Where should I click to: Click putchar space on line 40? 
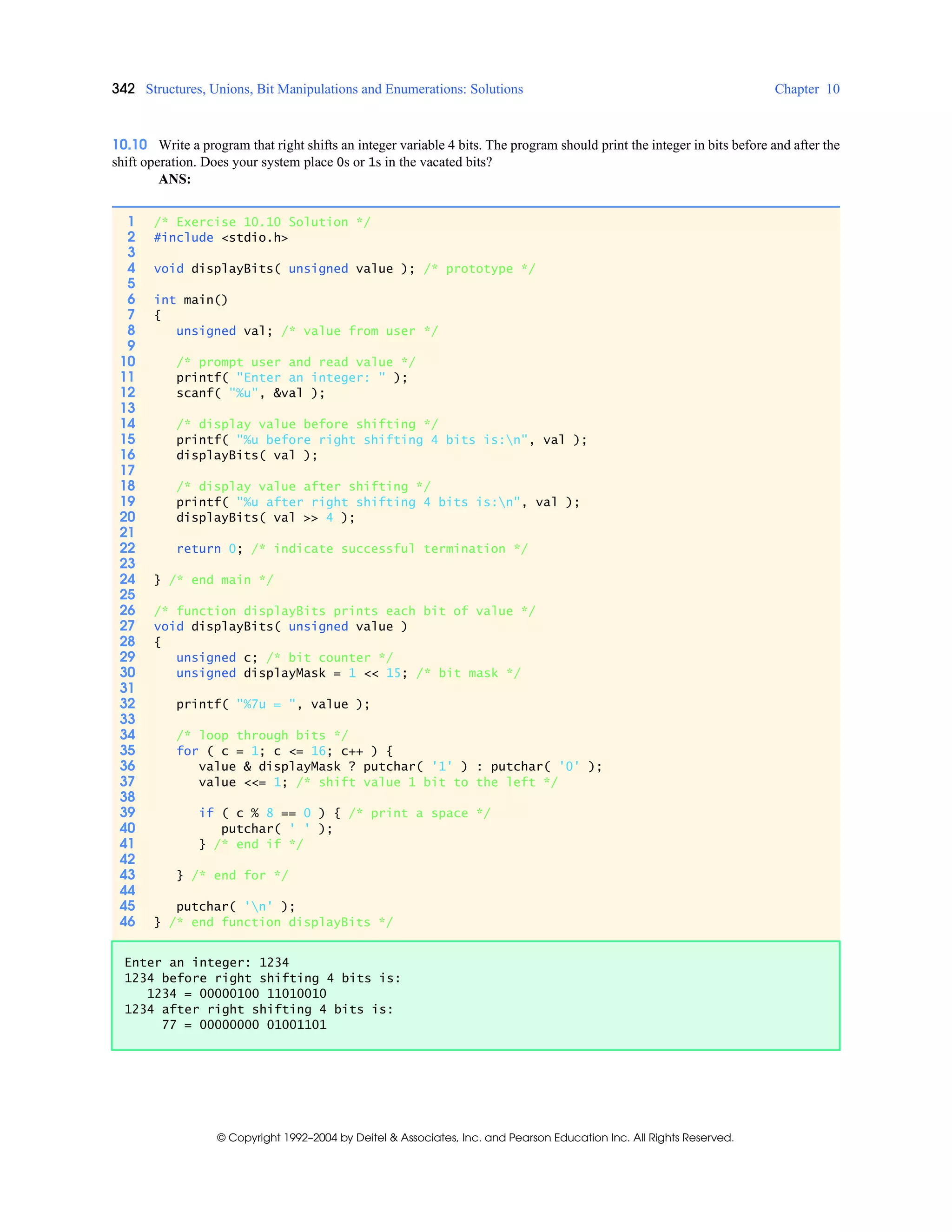277,828
